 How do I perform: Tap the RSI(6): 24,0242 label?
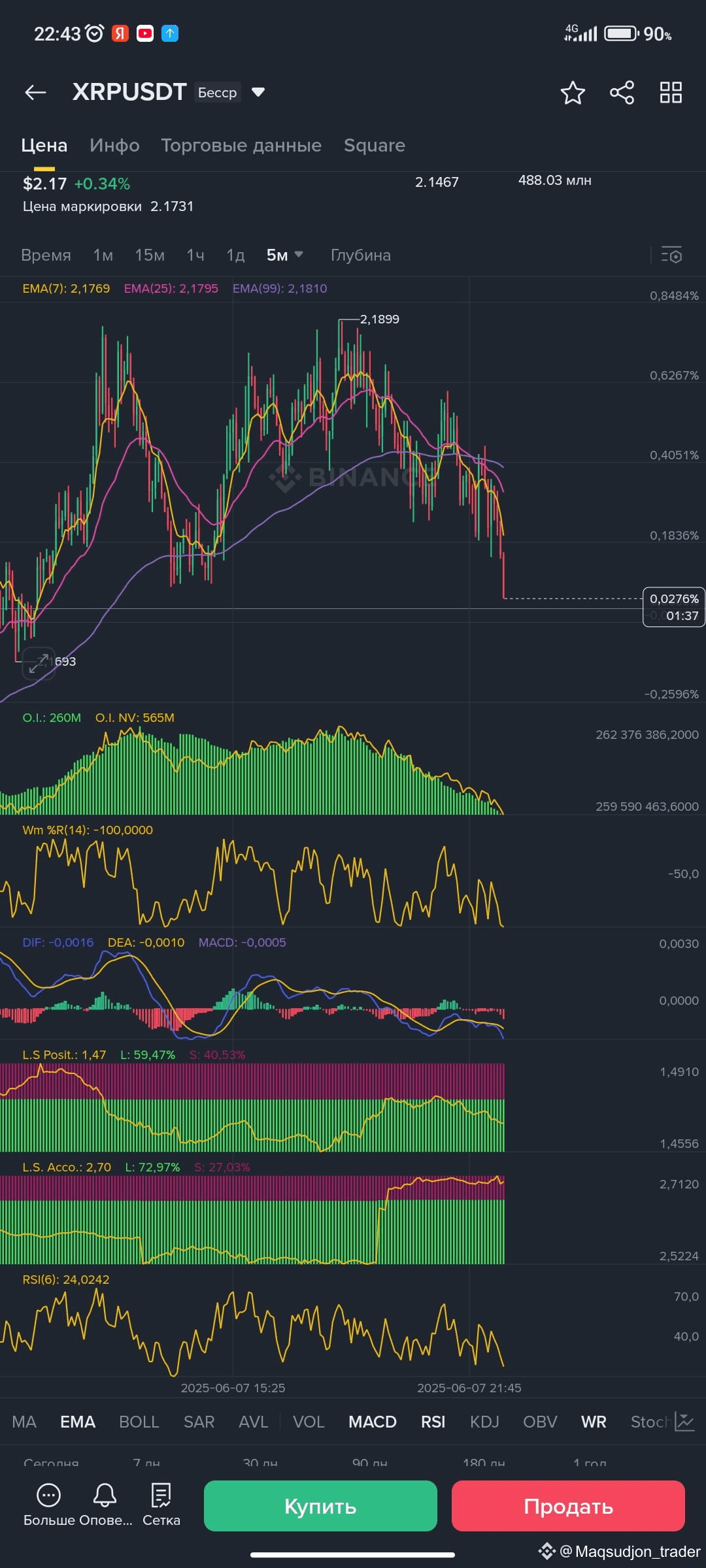click(x=66, y=1279)
